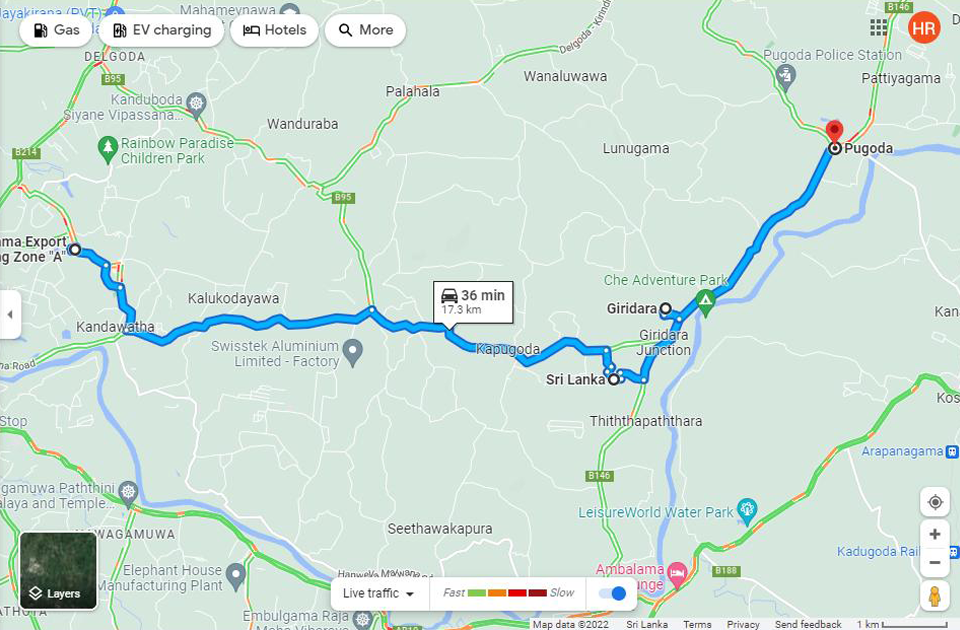Search nearby Hotels chip
Viewport: 960px width, 630px height.
[274, 30]
